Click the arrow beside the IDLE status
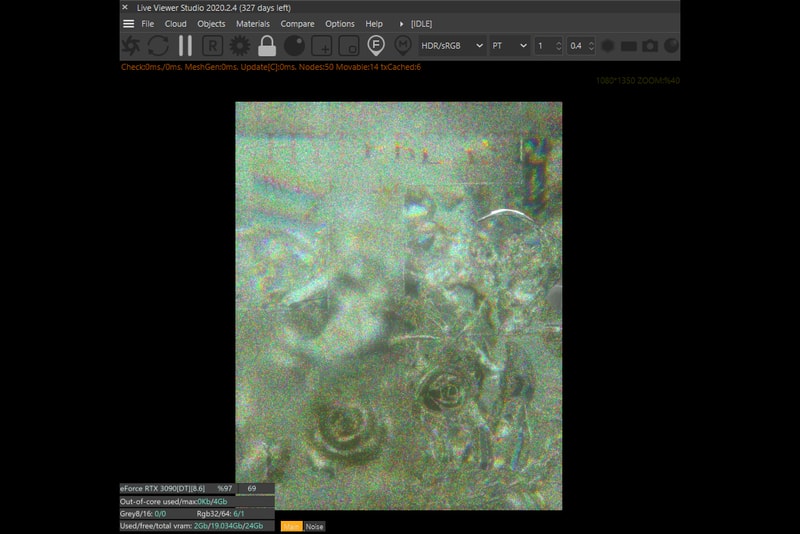 402,24
